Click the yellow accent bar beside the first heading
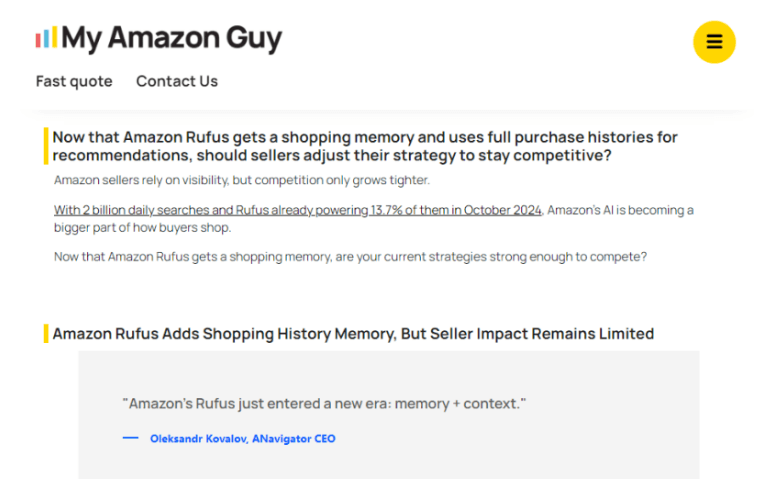 coord(46,146)
